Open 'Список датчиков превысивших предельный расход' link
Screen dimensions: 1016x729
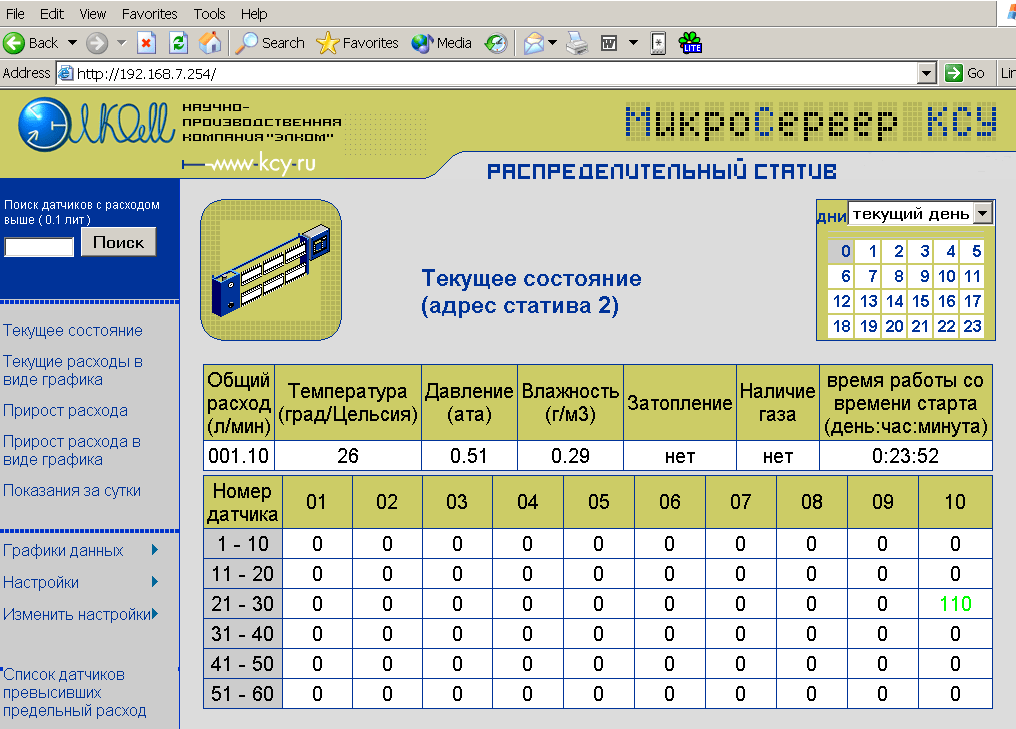75,693
